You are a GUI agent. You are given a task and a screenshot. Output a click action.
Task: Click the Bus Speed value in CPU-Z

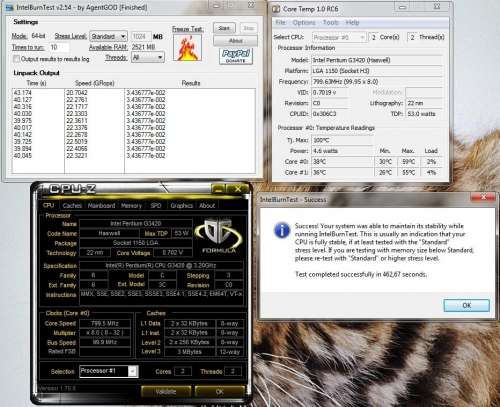105,342
